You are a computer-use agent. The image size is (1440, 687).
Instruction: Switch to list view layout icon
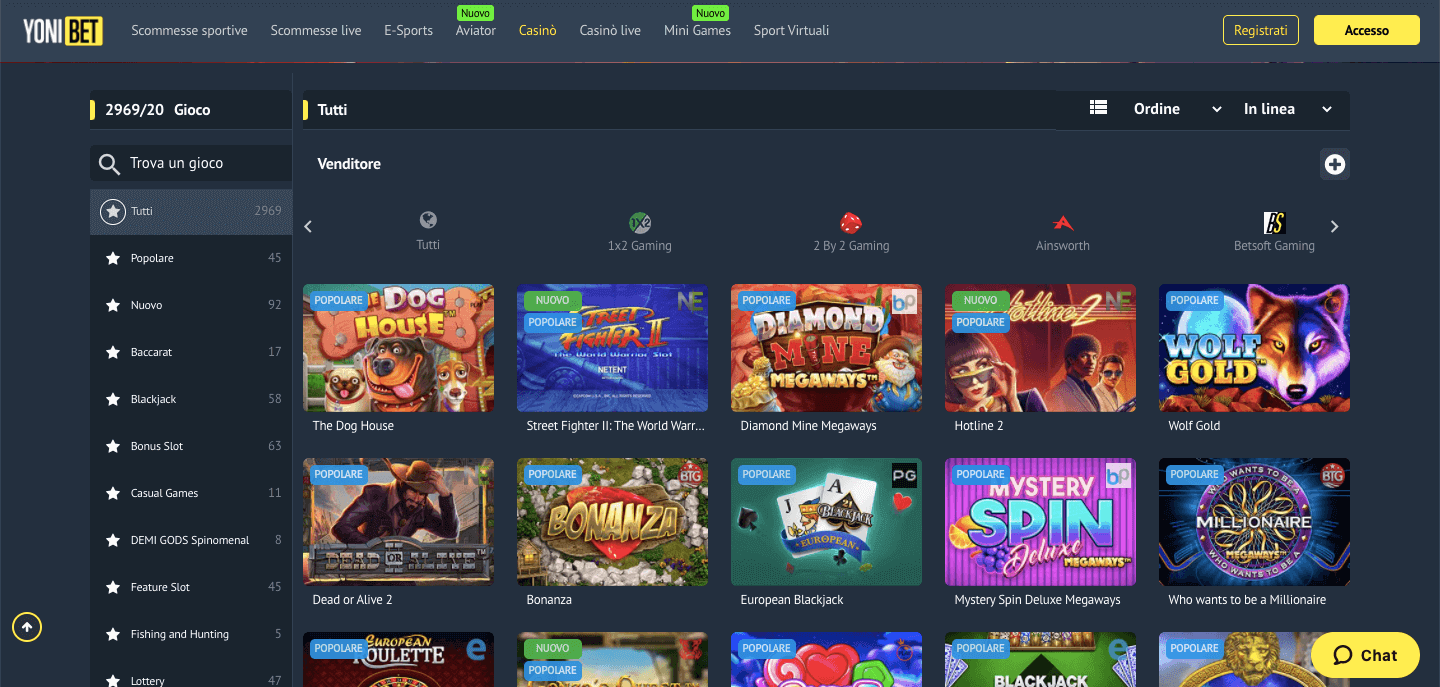point(1098,109)
